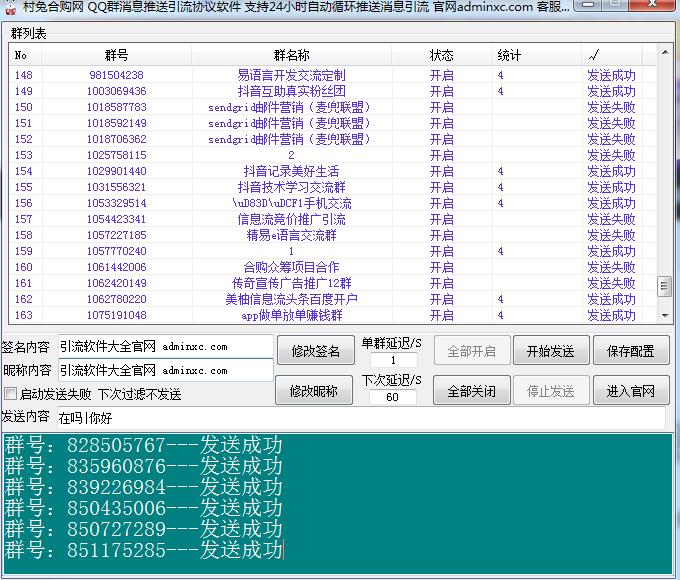Click the 群号 column header
The height and width of the screenshot is (580, 680).
tap(116, 55)
